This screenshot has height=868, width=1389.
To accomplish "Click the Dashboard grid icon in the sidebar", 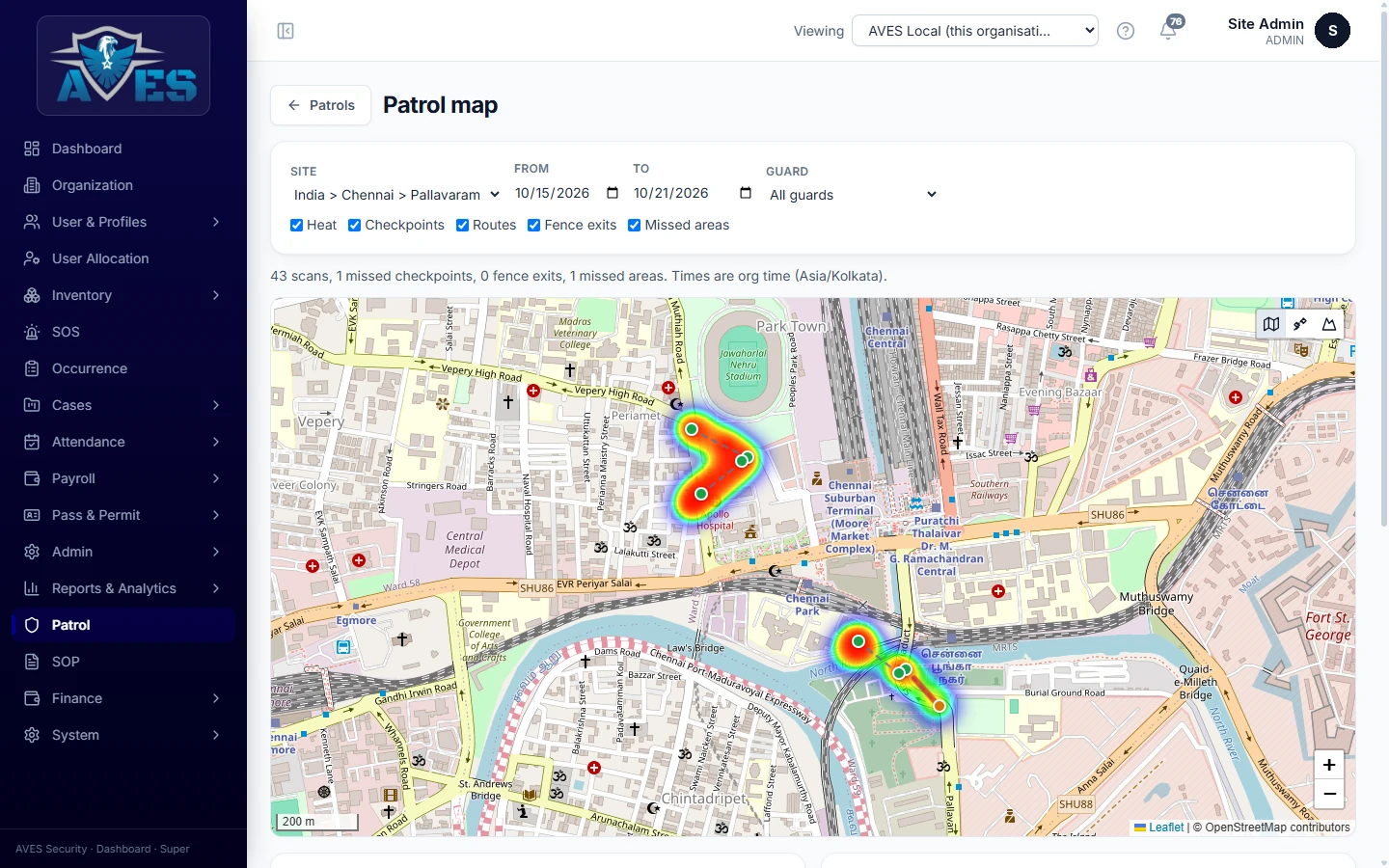I will pos(32,149).
